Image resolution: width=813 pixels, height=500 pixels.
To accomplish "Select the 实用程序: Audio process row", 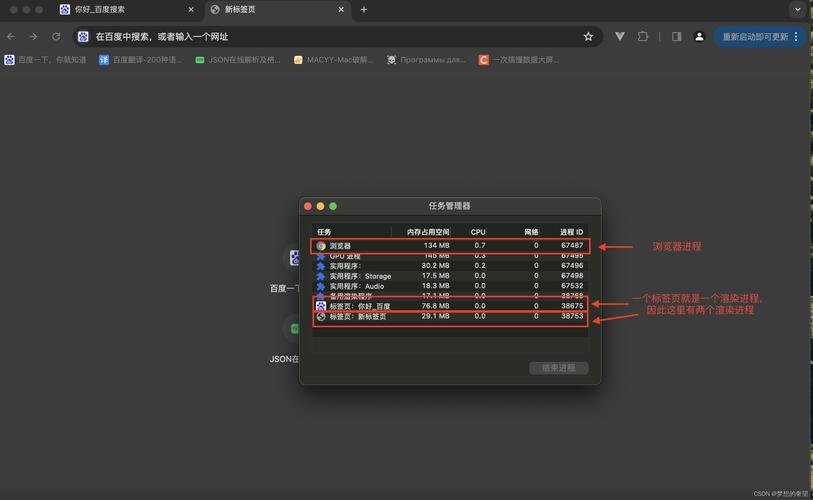I will tap(450, 286).
